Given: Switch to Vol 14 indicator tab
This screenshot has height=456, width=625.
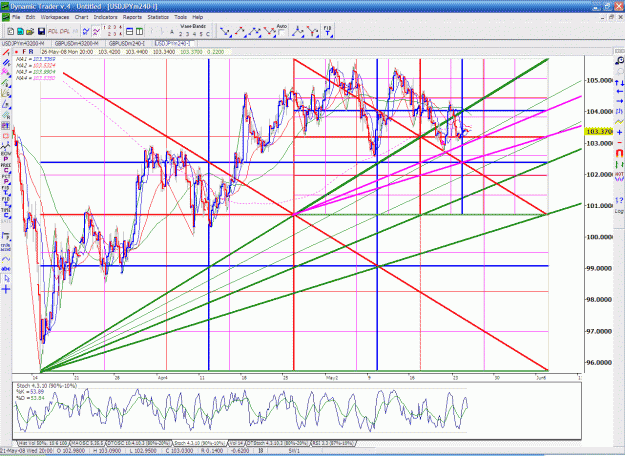Looking at the screenshot, I should [x=237, y=443].
